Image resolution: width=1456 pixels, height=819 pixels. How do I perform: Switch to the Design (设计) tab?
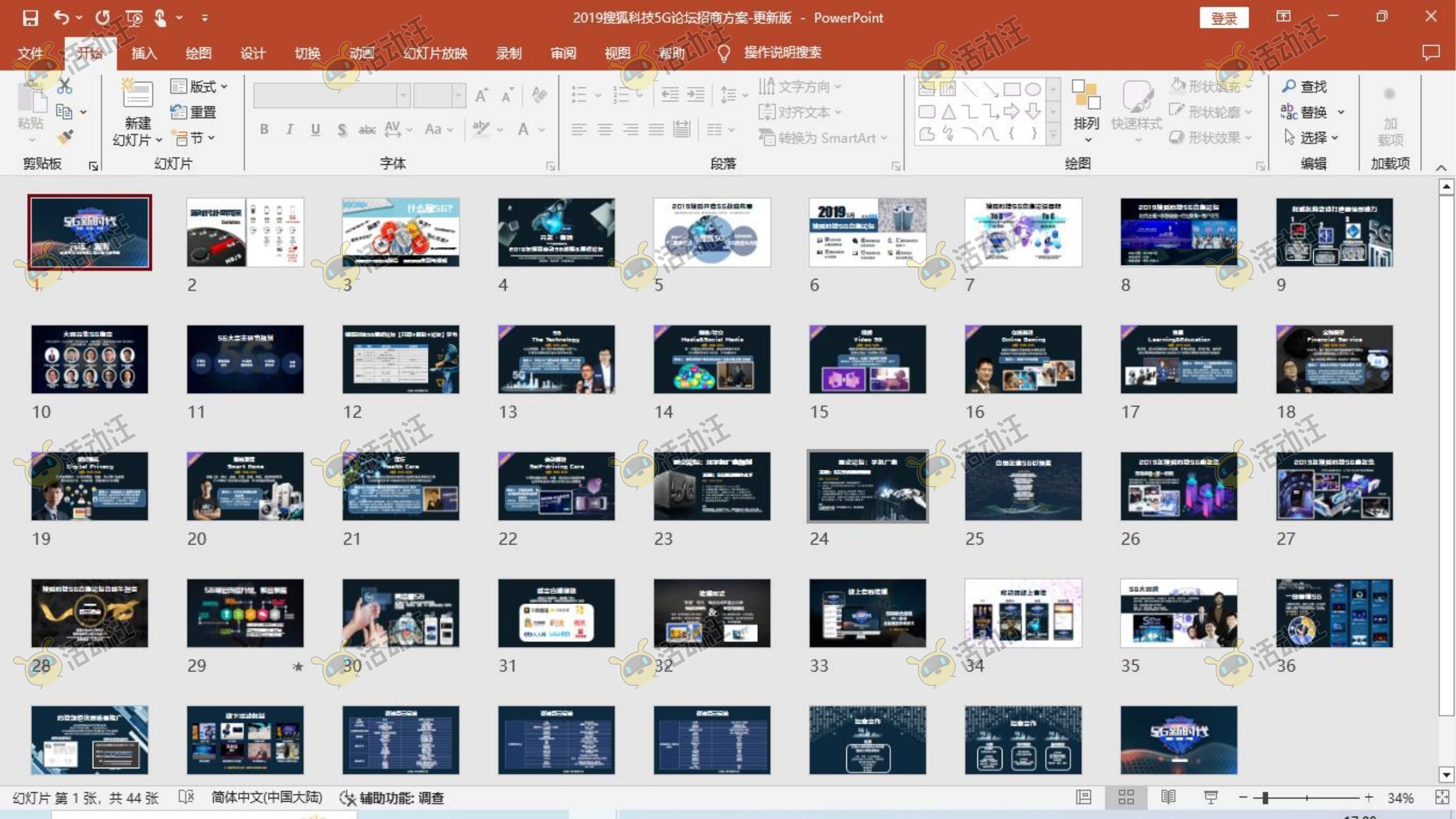(x=253, y=53)
